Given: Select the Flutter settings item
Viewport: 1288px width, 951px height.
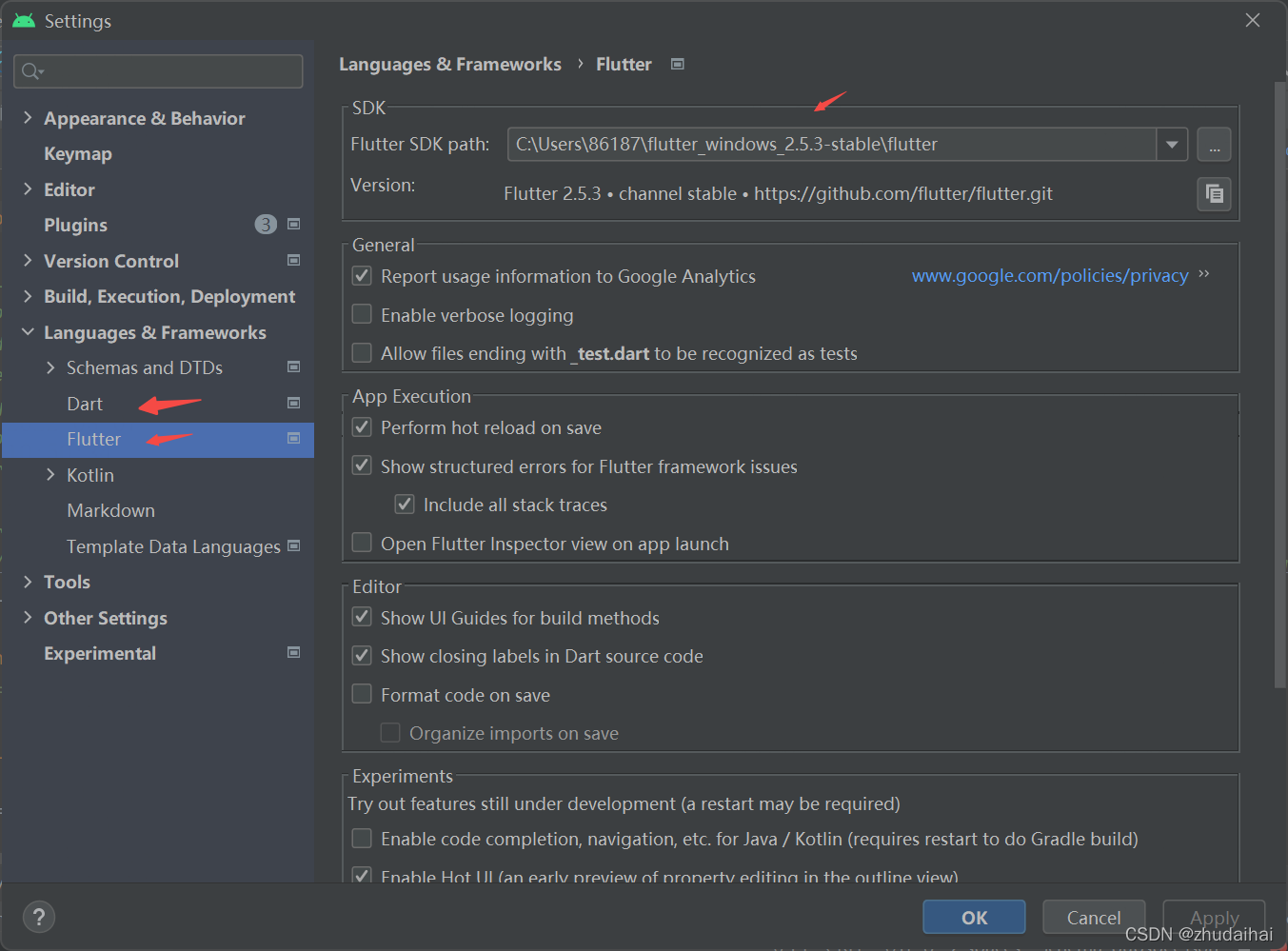Looking at the screenshot, I should [158, 439].
